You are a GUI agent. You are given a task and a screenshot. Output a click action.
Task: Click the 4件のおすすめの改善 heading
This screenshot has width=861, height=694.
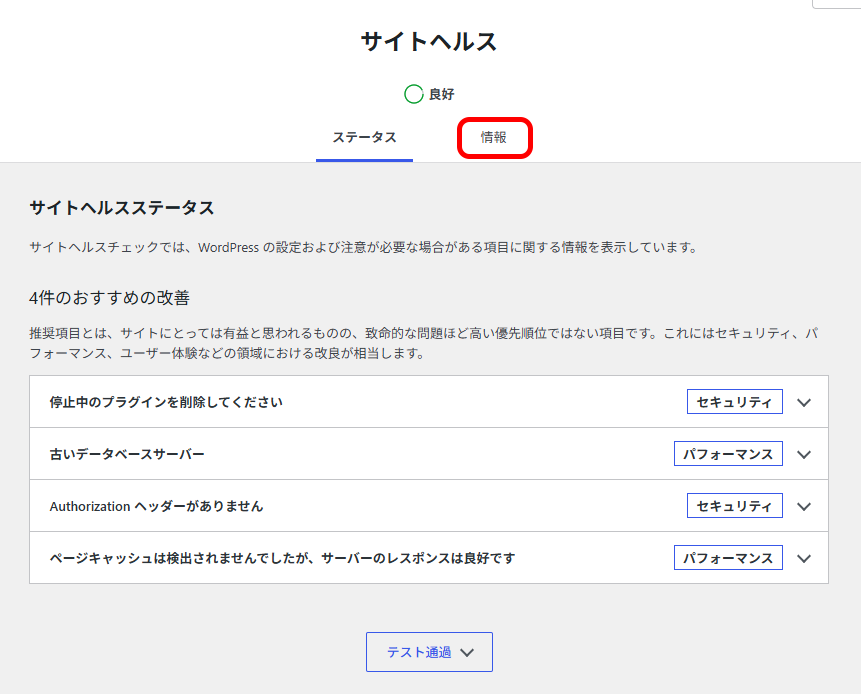[109, 298]
